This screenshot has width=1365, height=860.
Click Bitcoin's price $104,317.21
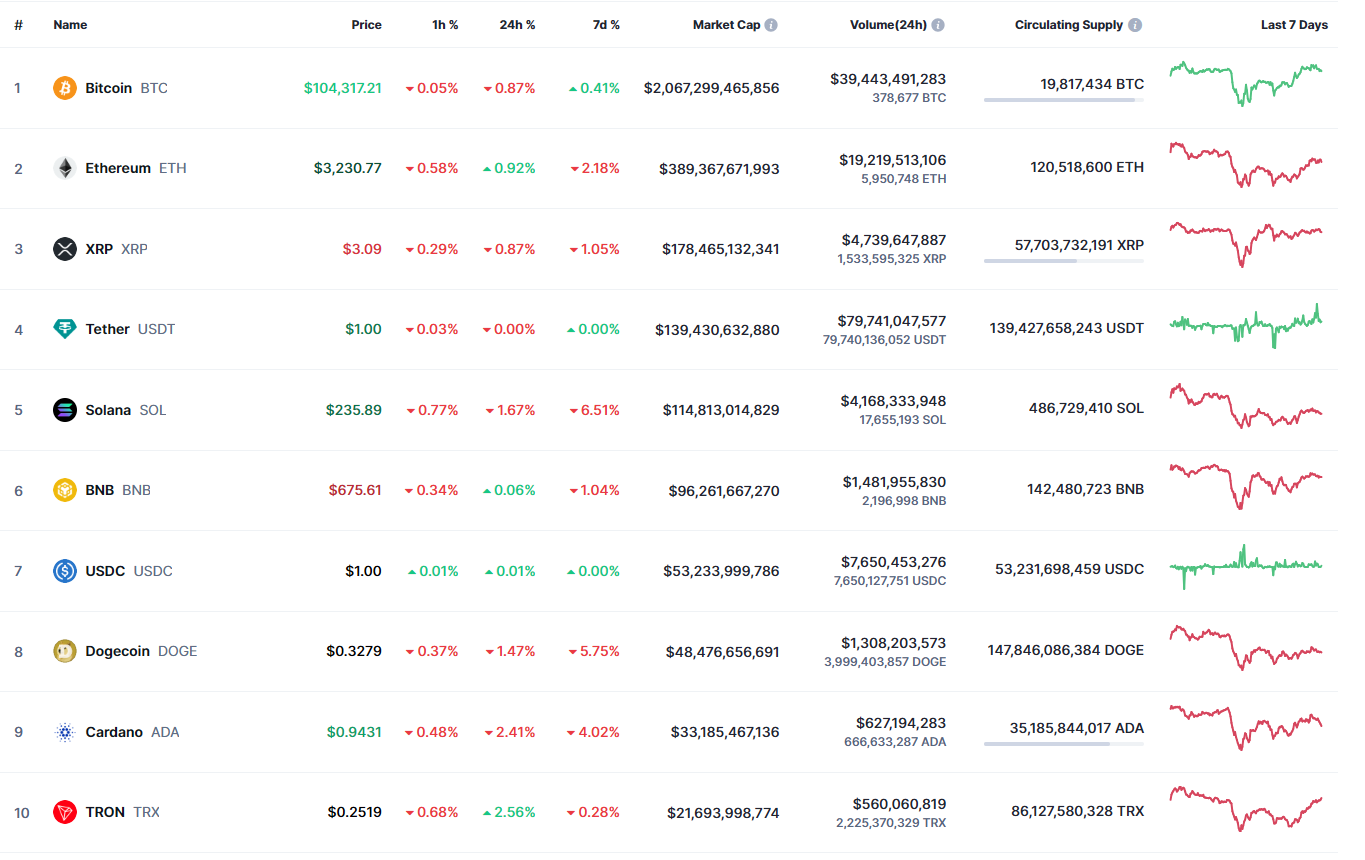click(x=343, y=88)
